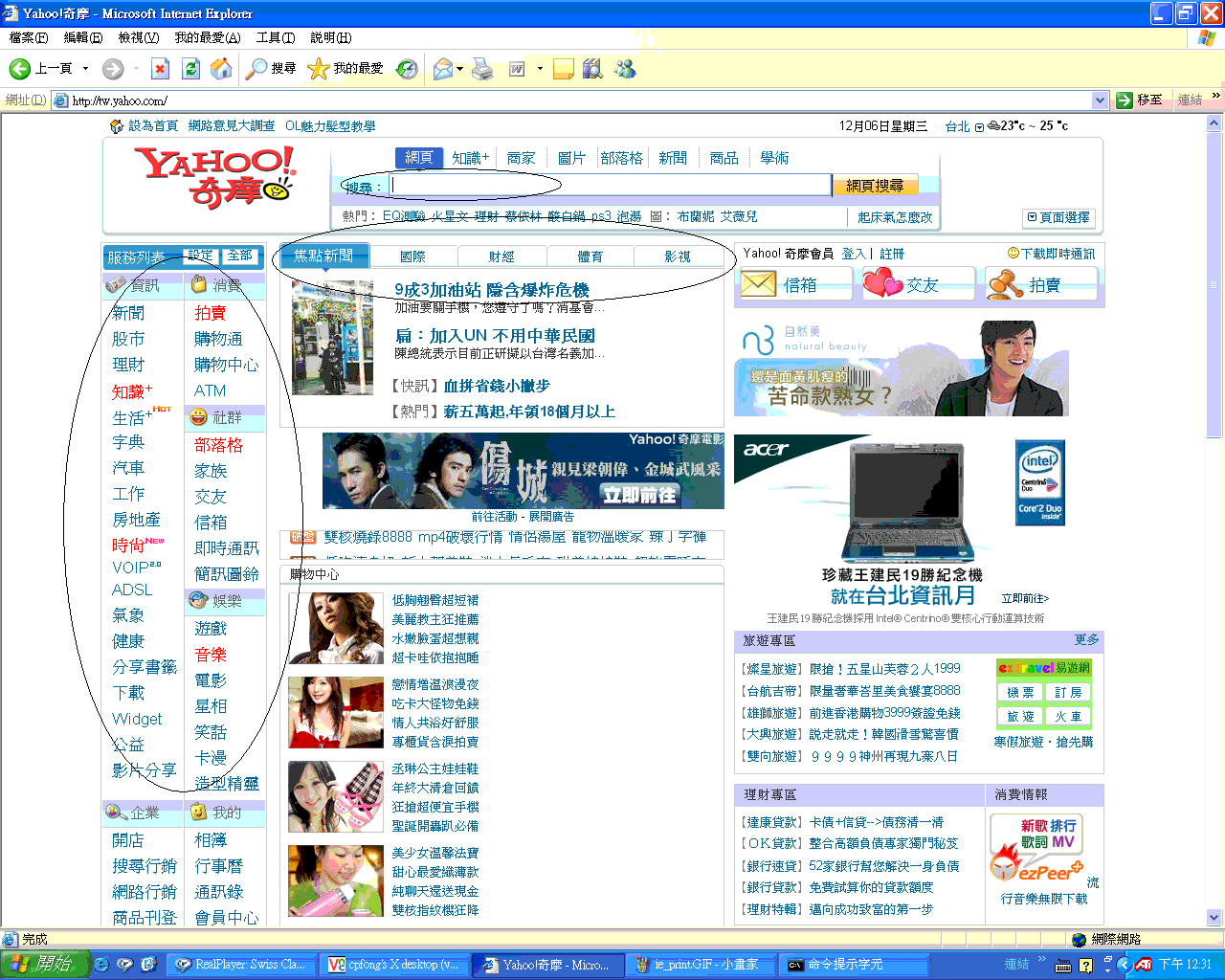Screen dimensions: 1225x980
Task: Click the page's vertical scrollbar down arrow
Action: tap(1214, 917)
